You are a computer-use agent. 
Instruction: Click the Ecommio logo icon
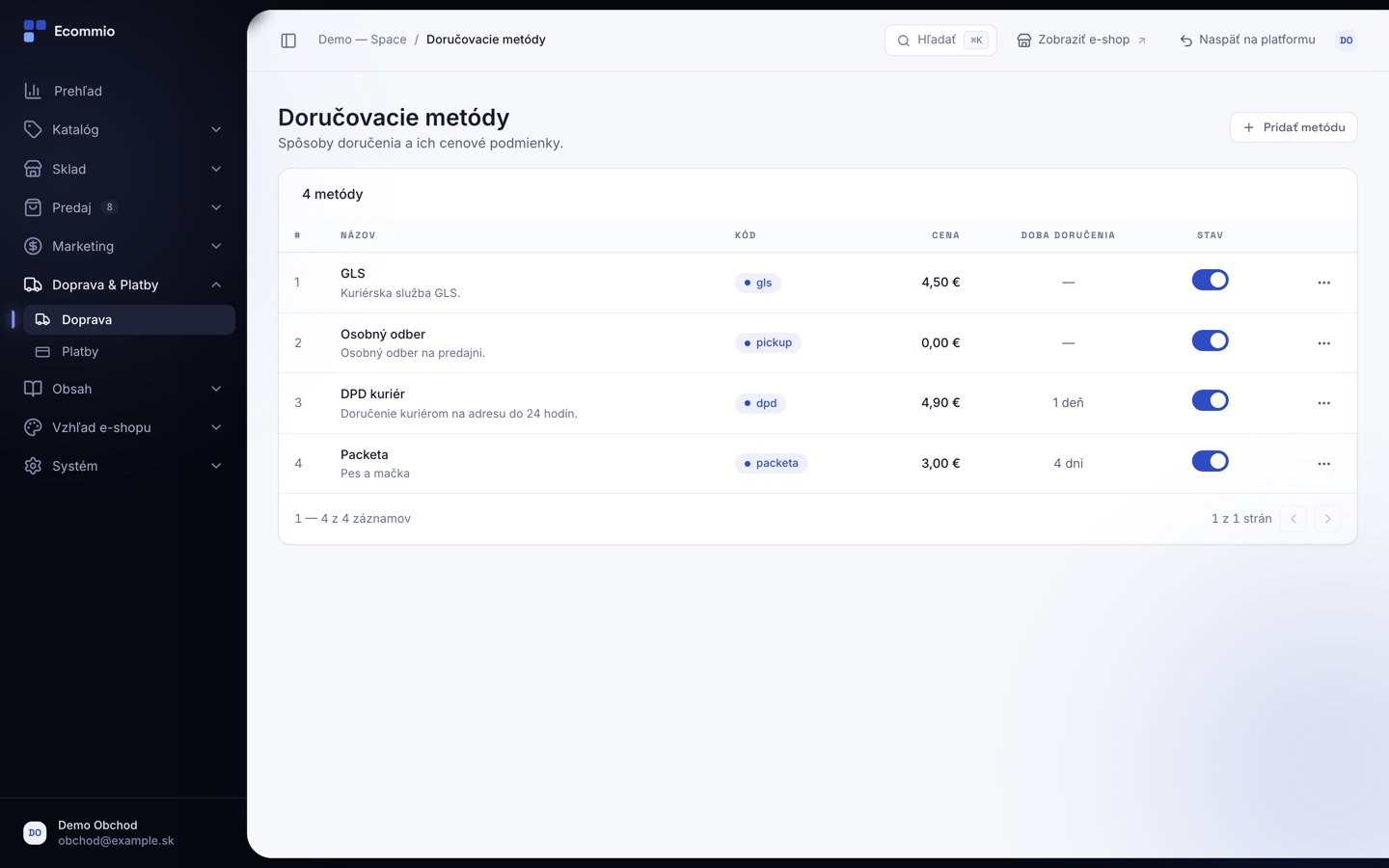[x=35, y=31]
